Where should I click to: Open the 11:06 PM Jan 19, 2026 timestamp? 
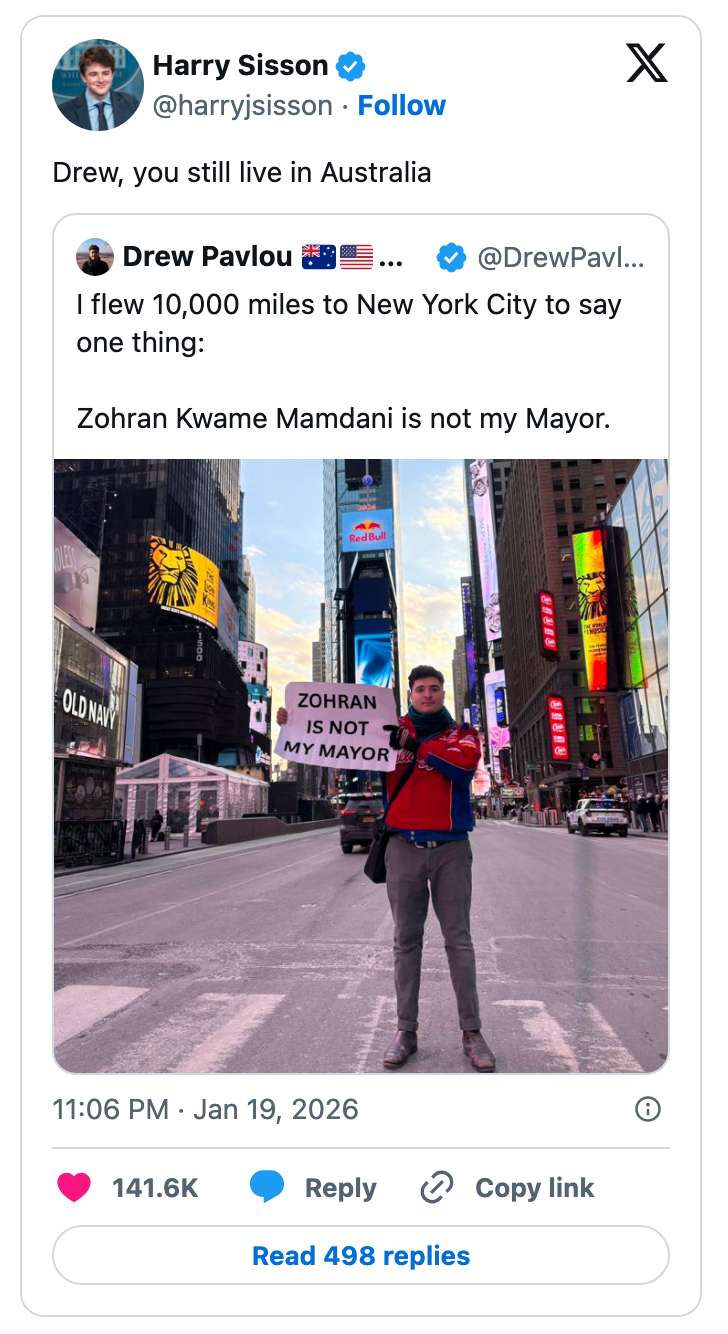click(205, 1109)
